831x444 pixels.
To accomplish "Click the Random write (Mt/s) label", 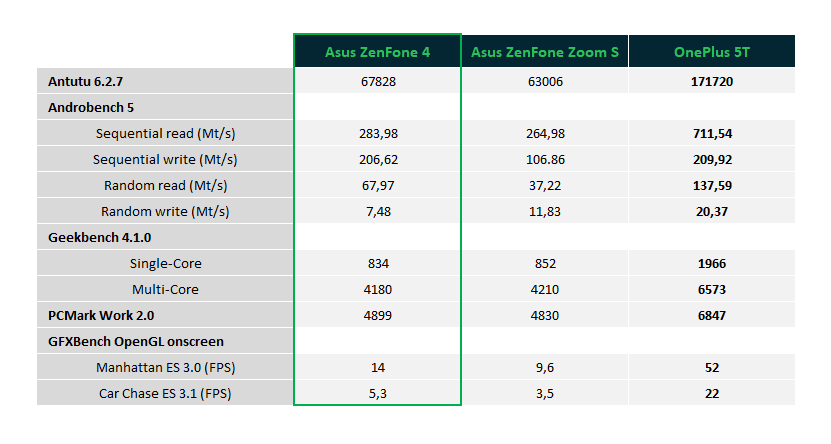I will pyautogui.click(x=165, y=211).
